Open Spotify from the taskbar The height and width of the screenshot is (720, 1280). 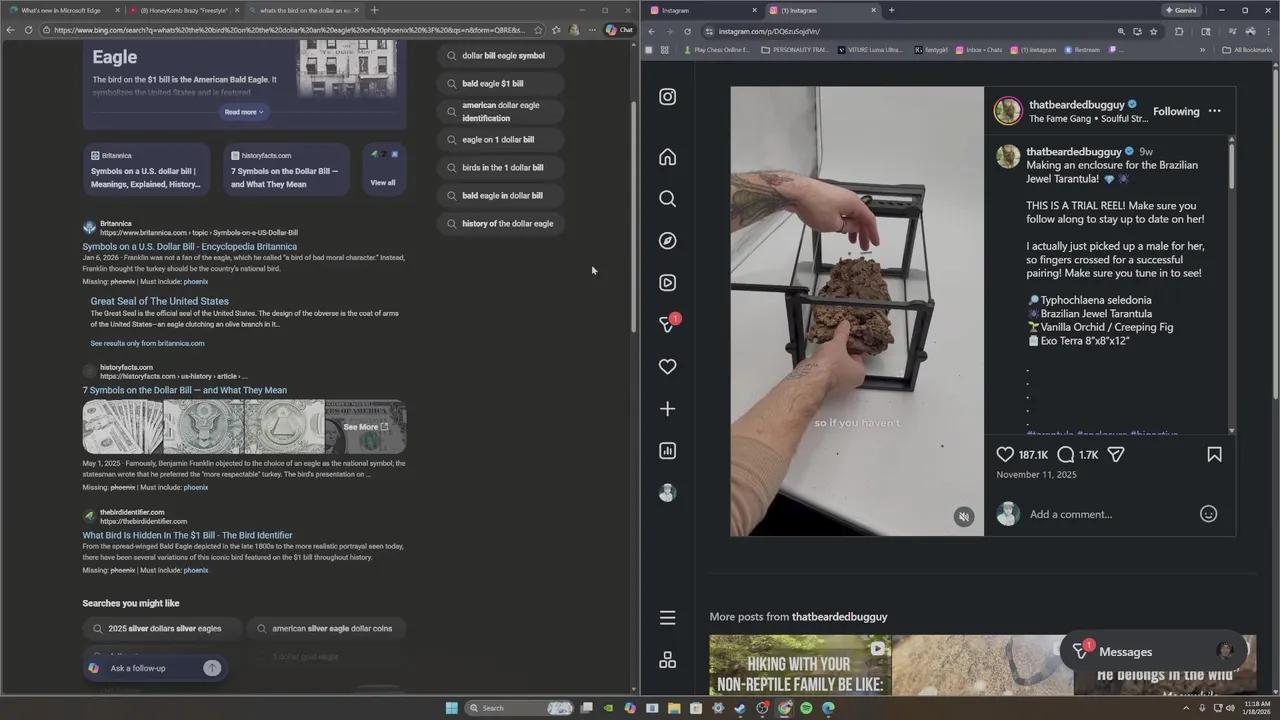click(806, 708)
